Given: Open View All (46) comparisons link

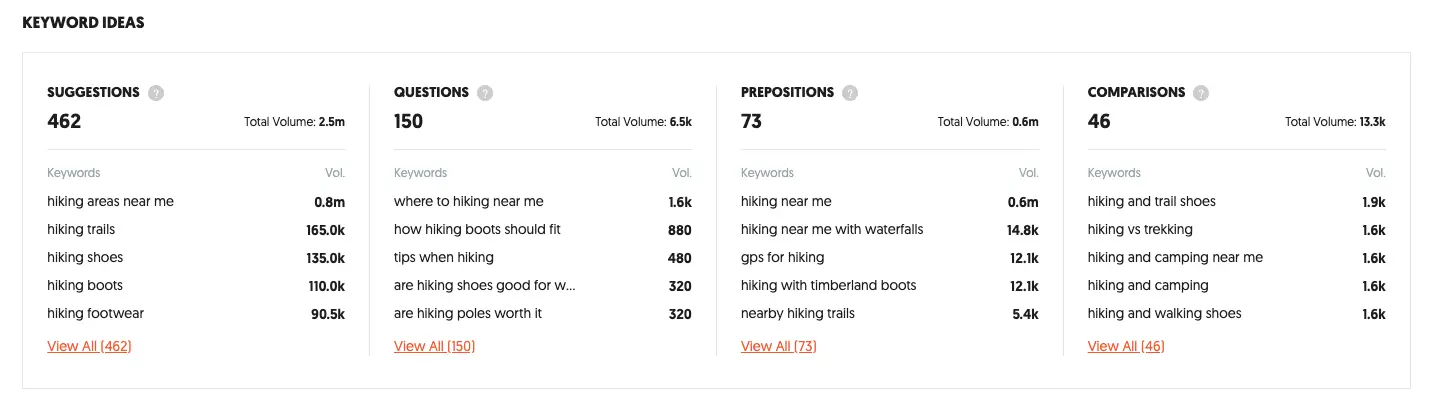Looking at the screenshot, I should coord(1126,346).
